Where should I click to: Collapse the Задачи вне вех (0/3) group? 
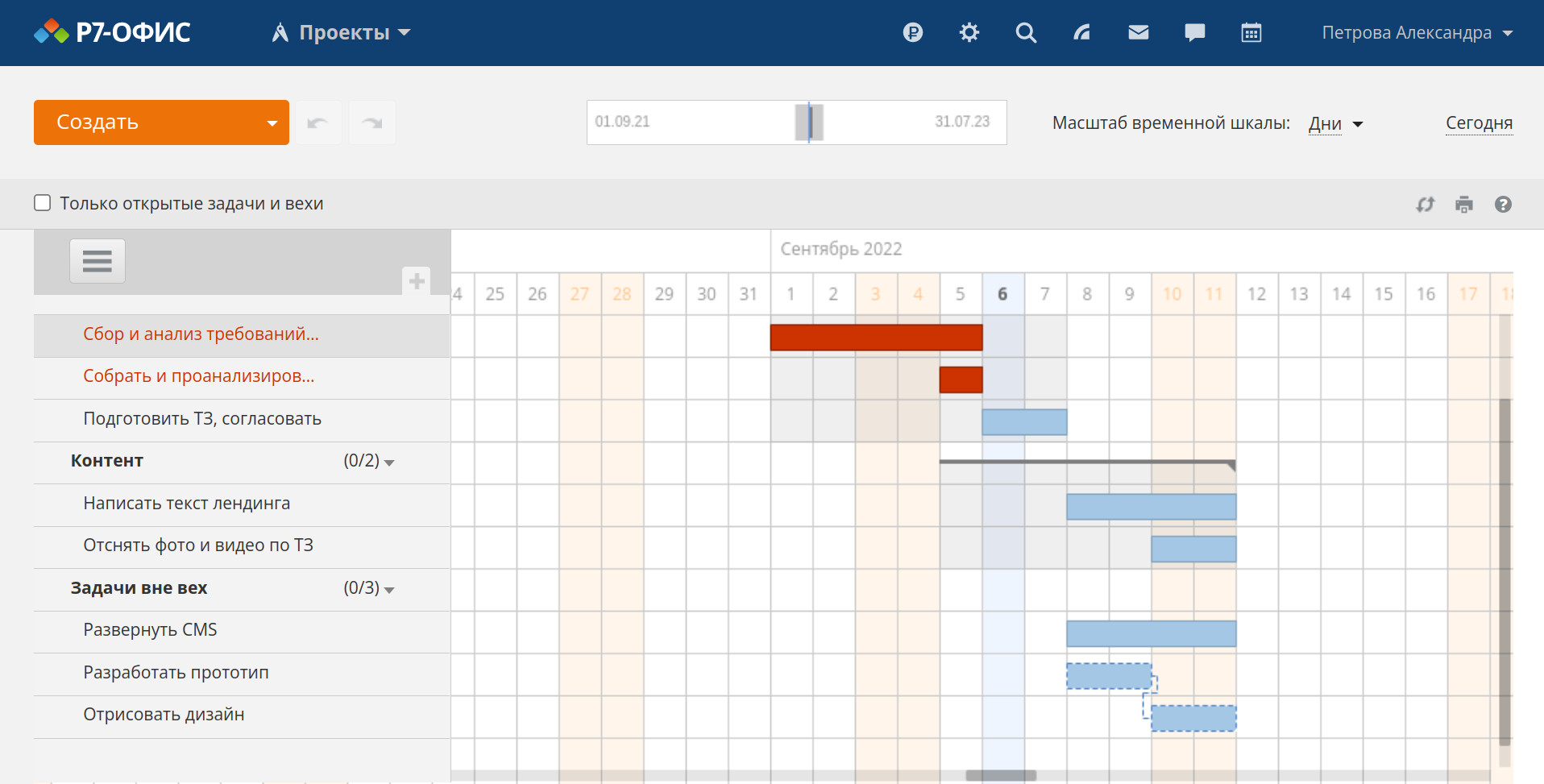pos(389,590)
